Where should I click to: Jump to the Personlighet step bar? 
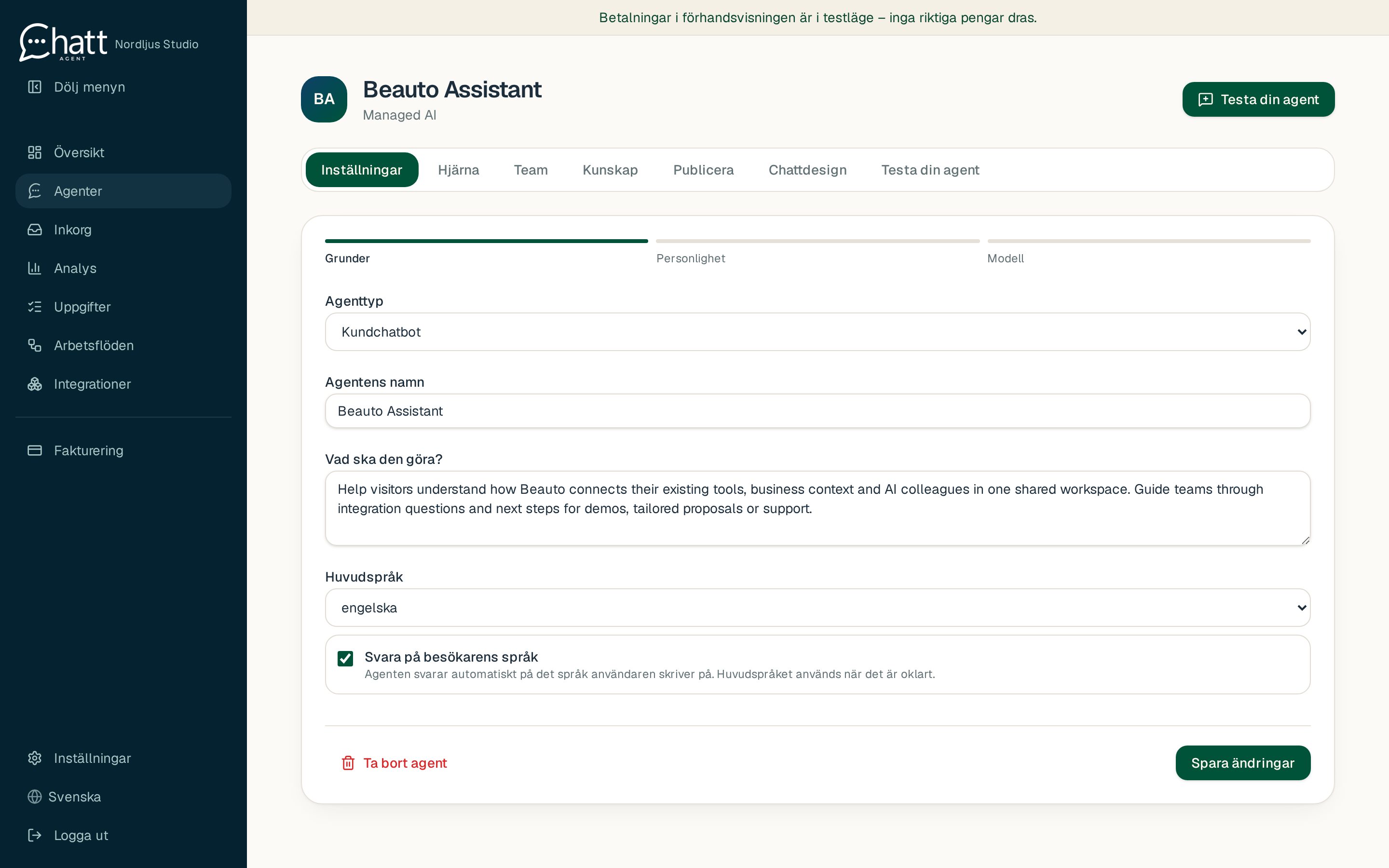click(x=817, y=241)
